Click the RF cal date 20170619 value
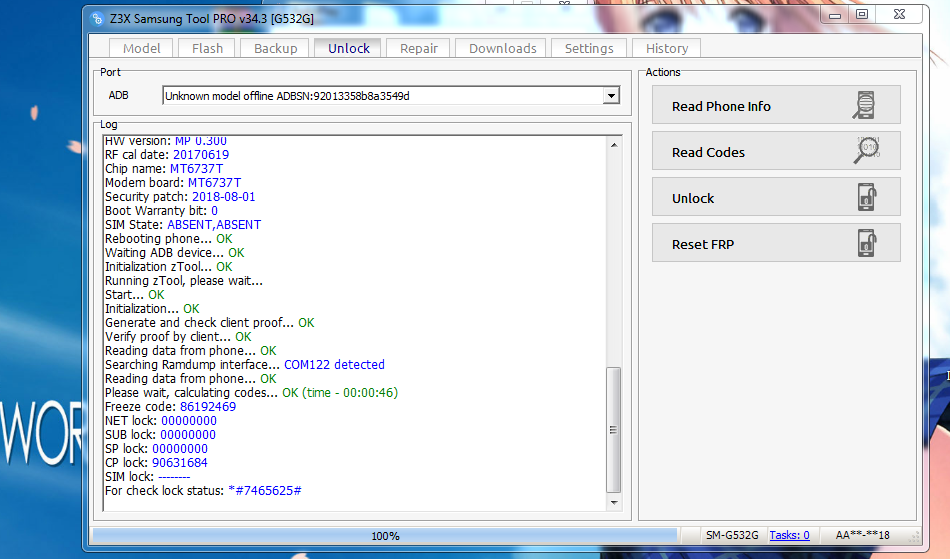This screenshot has width=950, height=559. pyautogui.click(x=201, y=154)
